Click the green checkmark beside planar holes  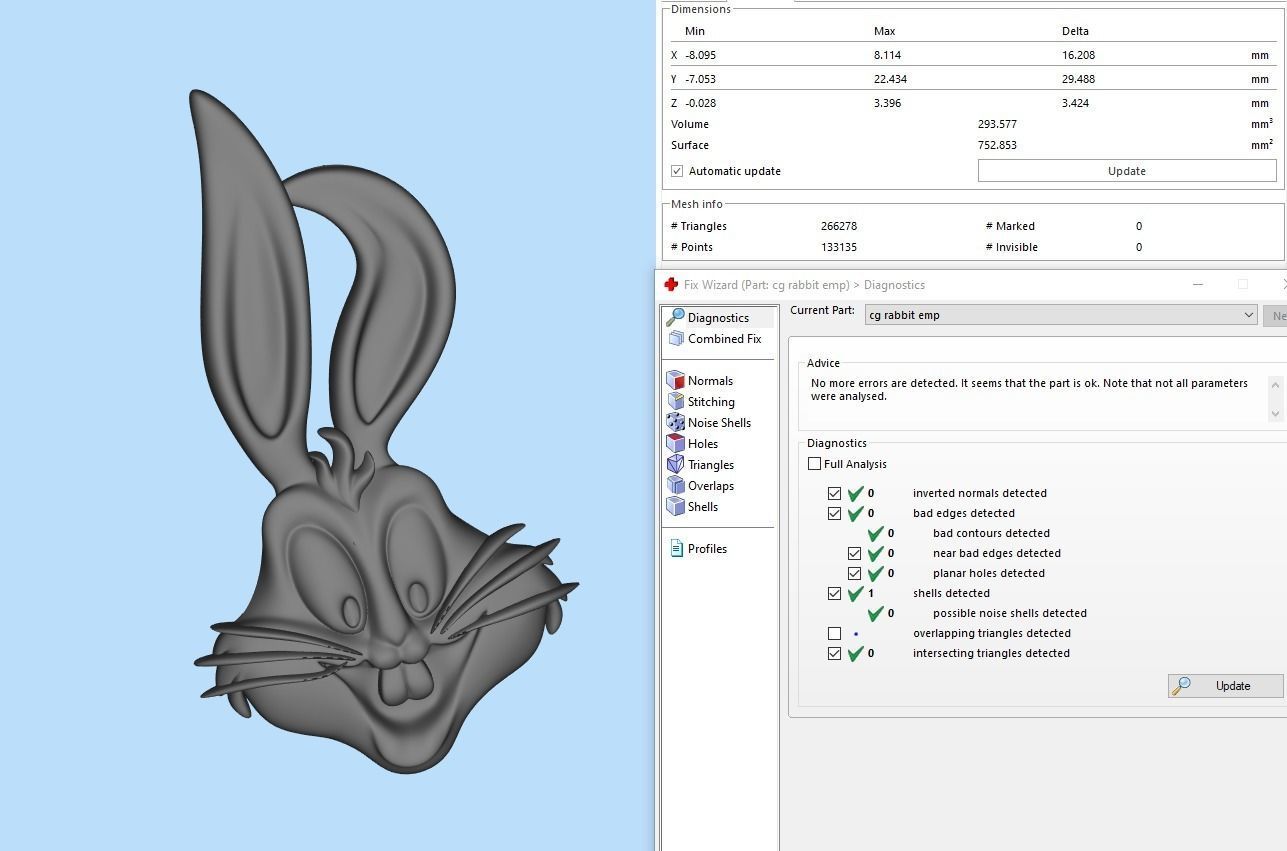[x=875, y=573]
